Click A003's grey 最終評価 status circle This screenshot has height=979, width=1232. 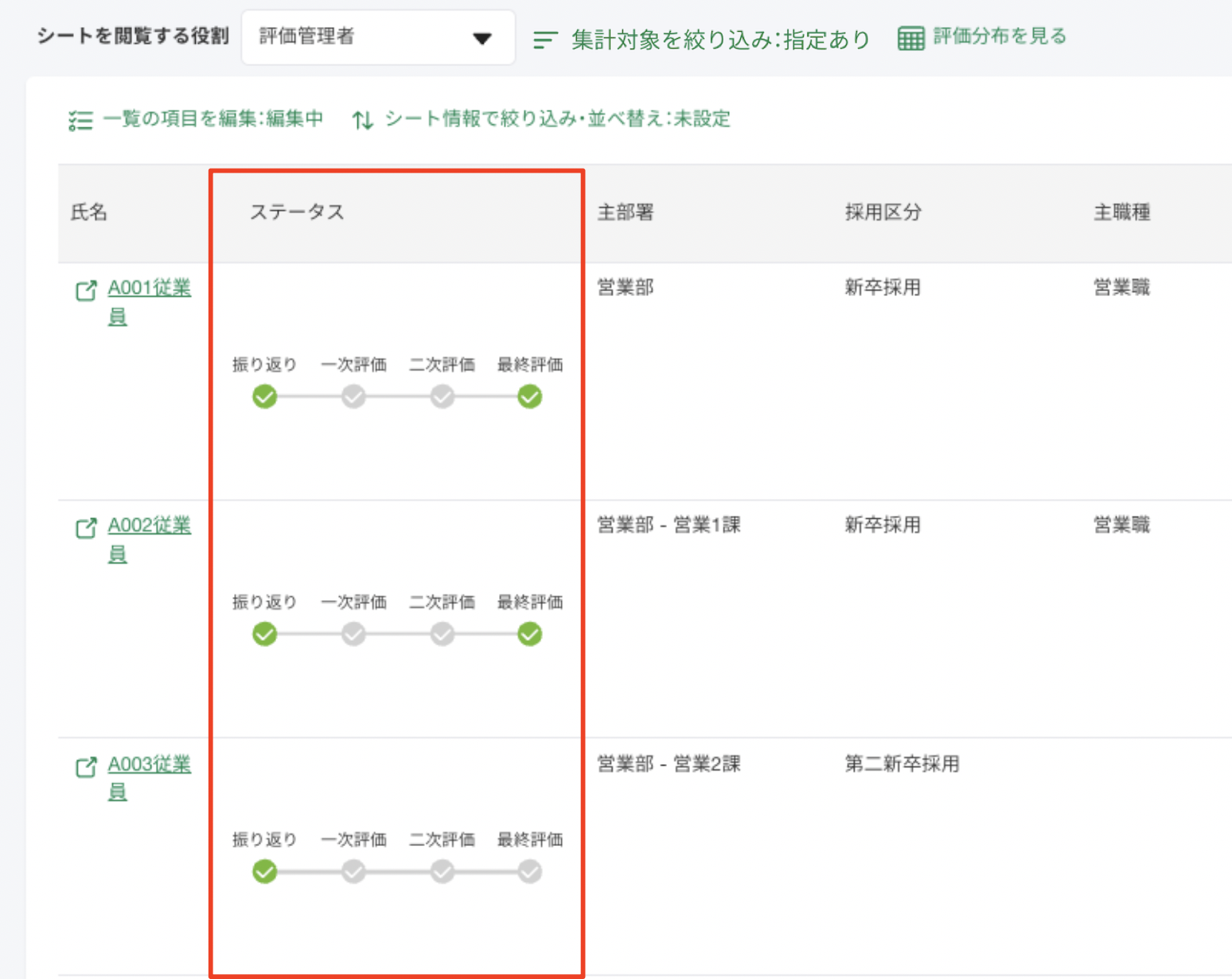click(529, 872)
